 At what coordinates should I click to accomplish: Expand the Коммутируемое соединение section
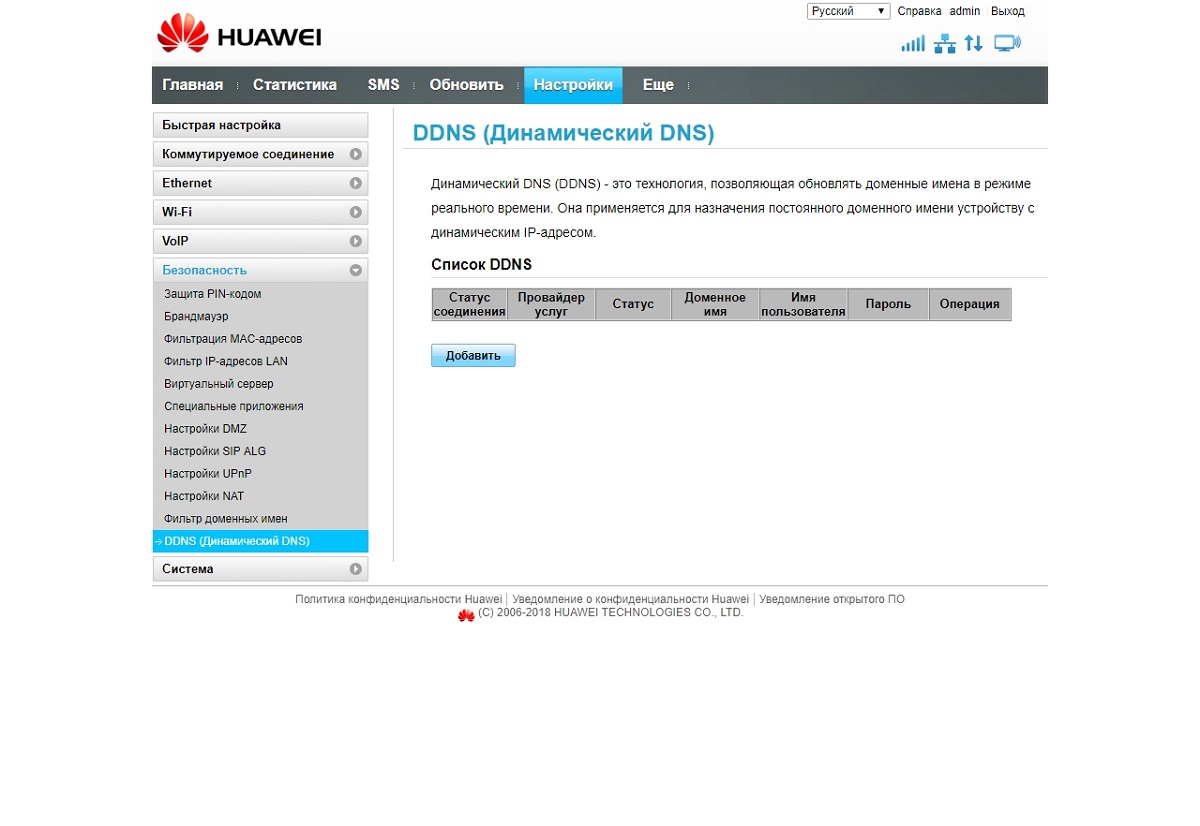pos(260,154)
